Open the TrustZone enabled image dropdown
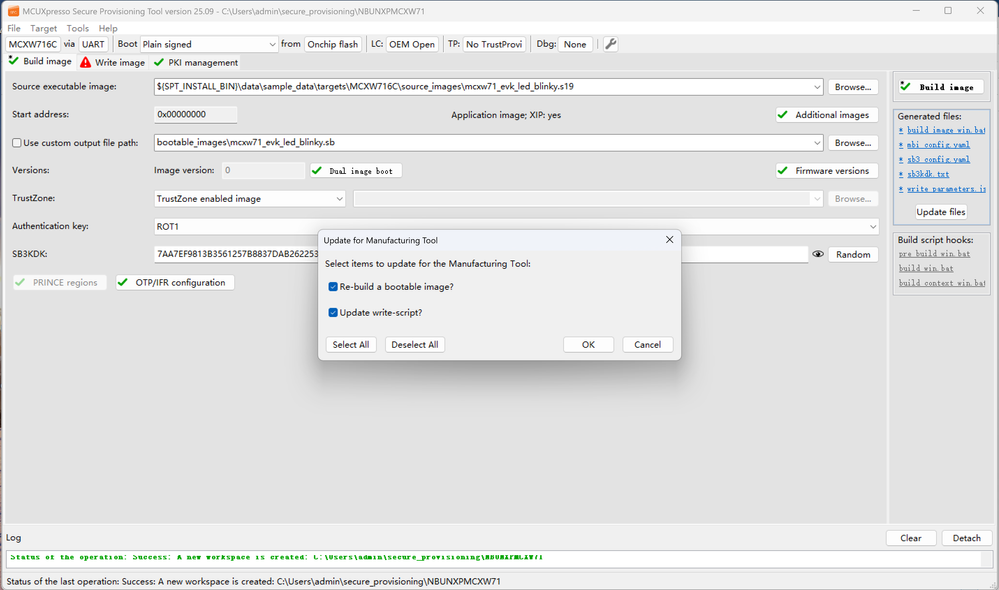Image resolution: width=999 pixels, height=590 pixels. [250, 199]
